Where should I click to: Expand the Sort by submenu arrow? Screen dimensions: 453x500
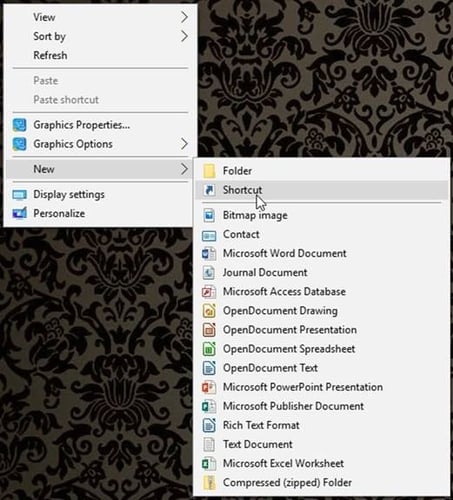[184, 36]
